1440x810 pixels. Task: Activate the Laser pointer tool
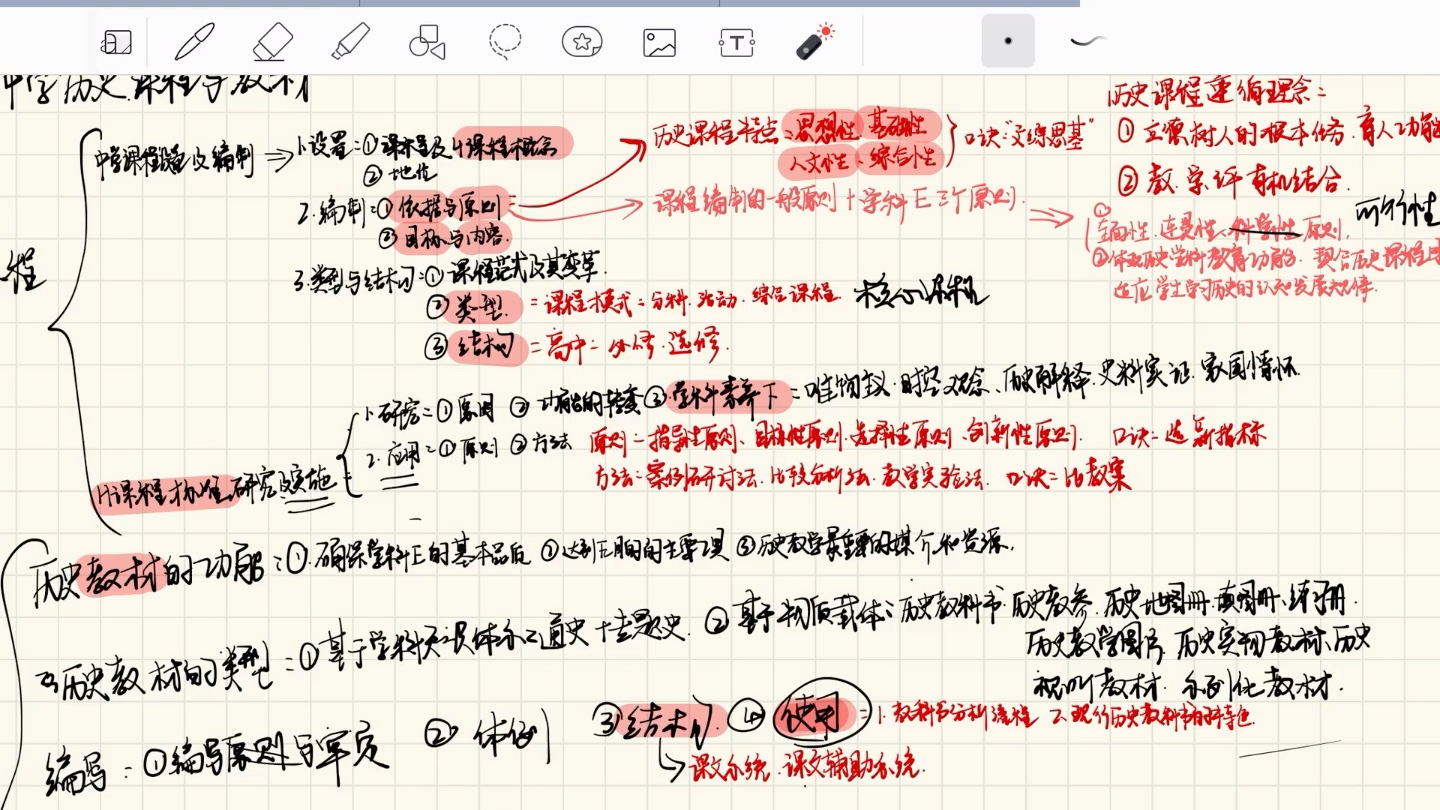tap(815, 42)
